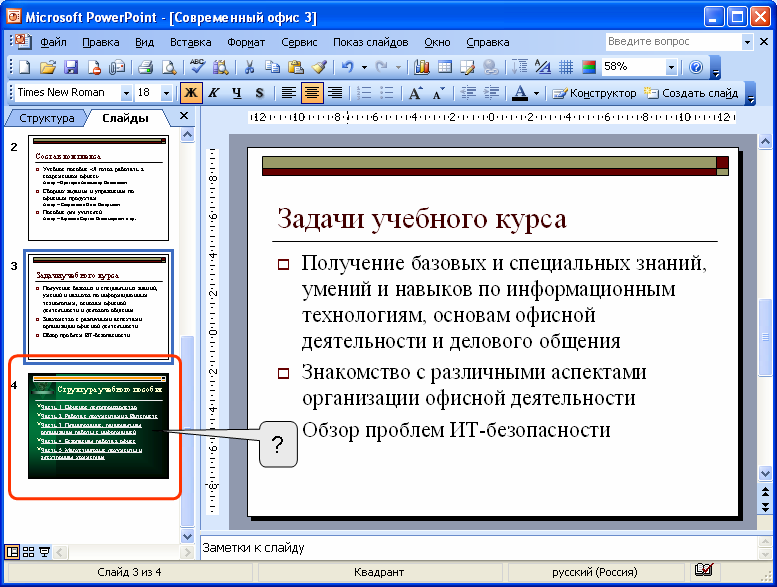Viewport: 777px width, 587px height.
Task: Run the ABC spelling check
Action: click(197, 67)
